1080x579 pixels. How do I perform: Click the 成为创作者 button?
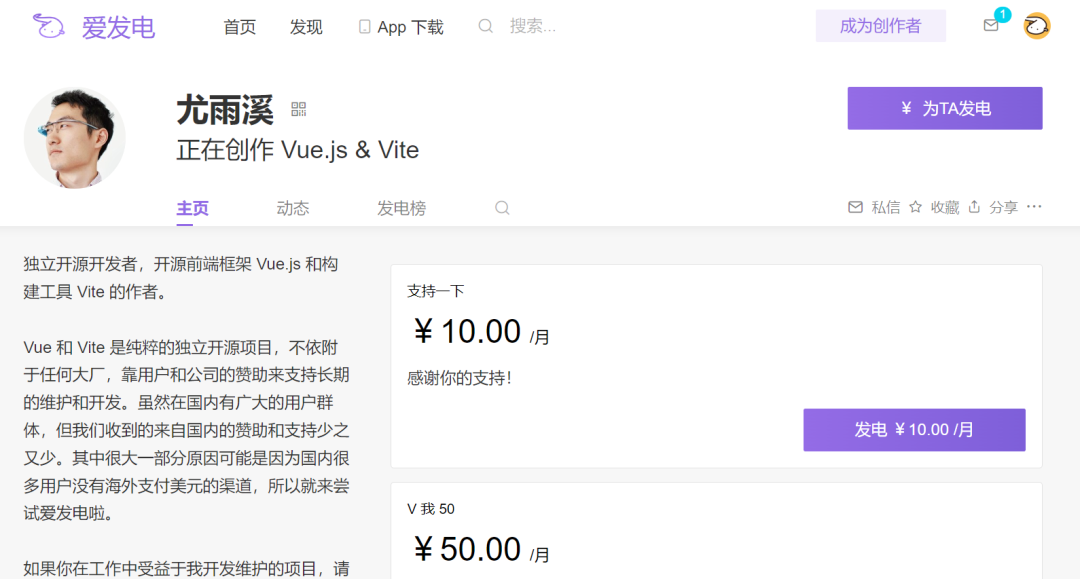(x=880, y=26)
